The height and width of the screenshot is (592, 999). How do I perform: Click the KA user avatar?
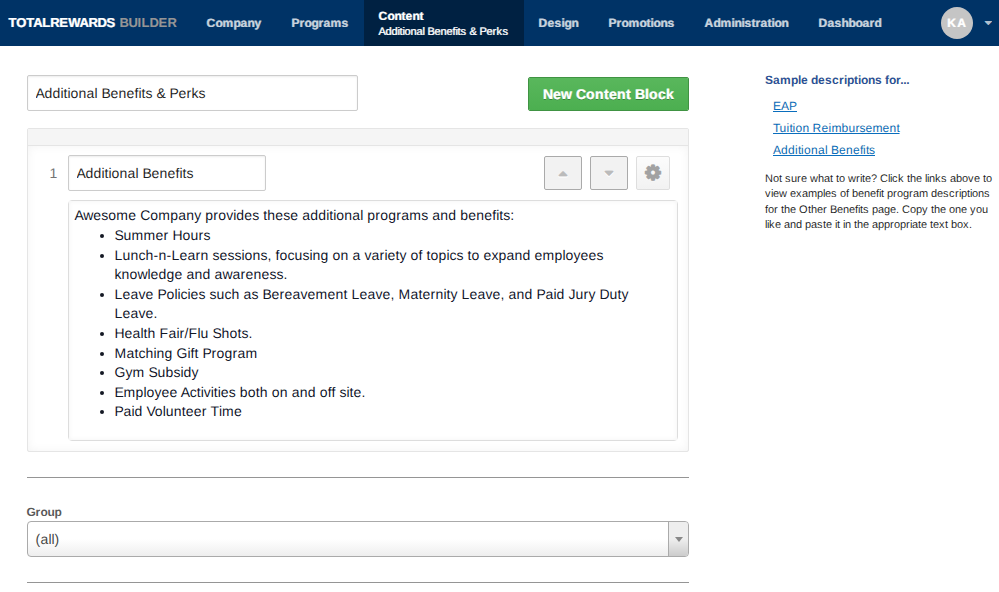point(956,23)
